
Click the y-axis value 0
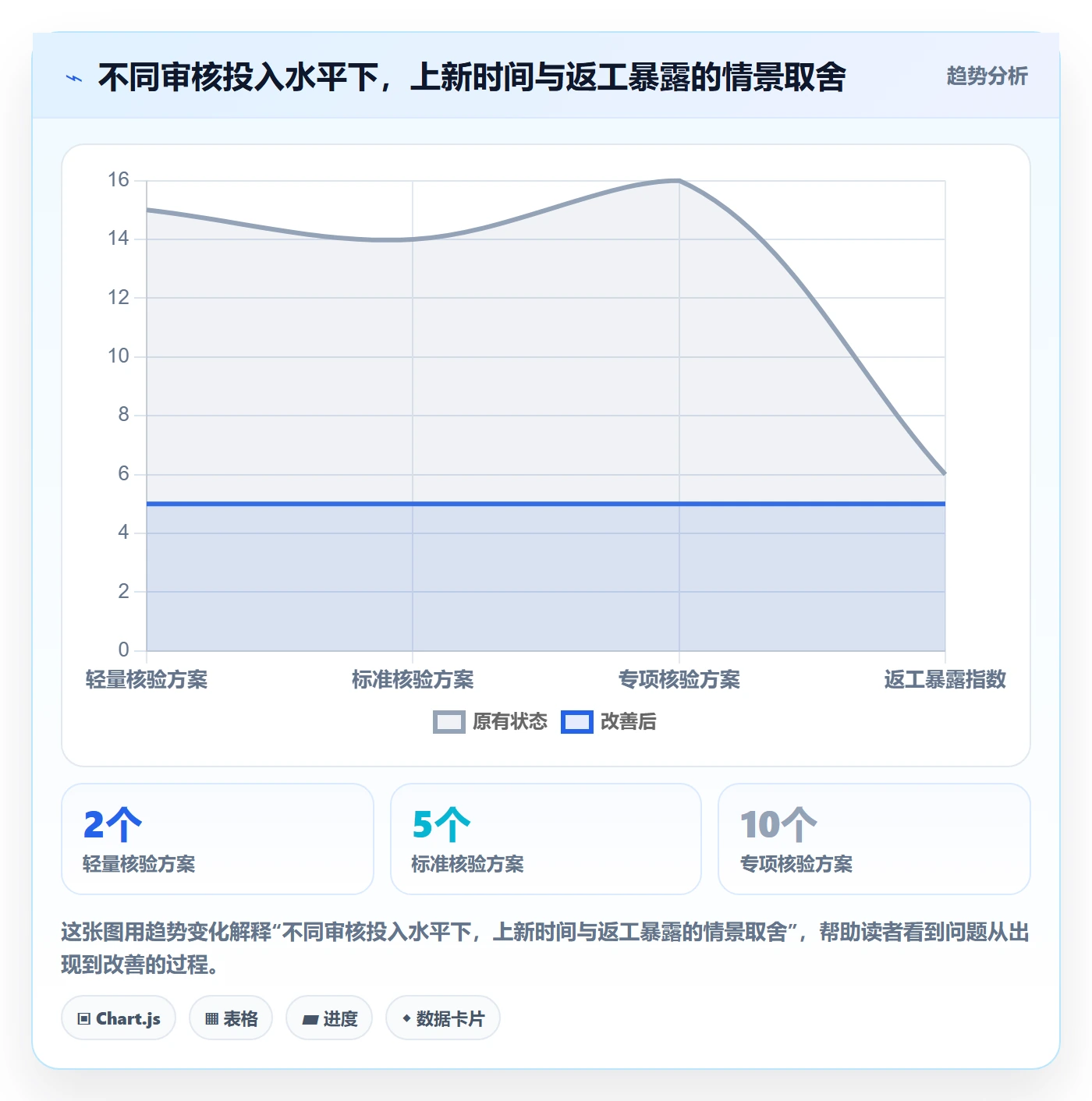pos(123,650)
